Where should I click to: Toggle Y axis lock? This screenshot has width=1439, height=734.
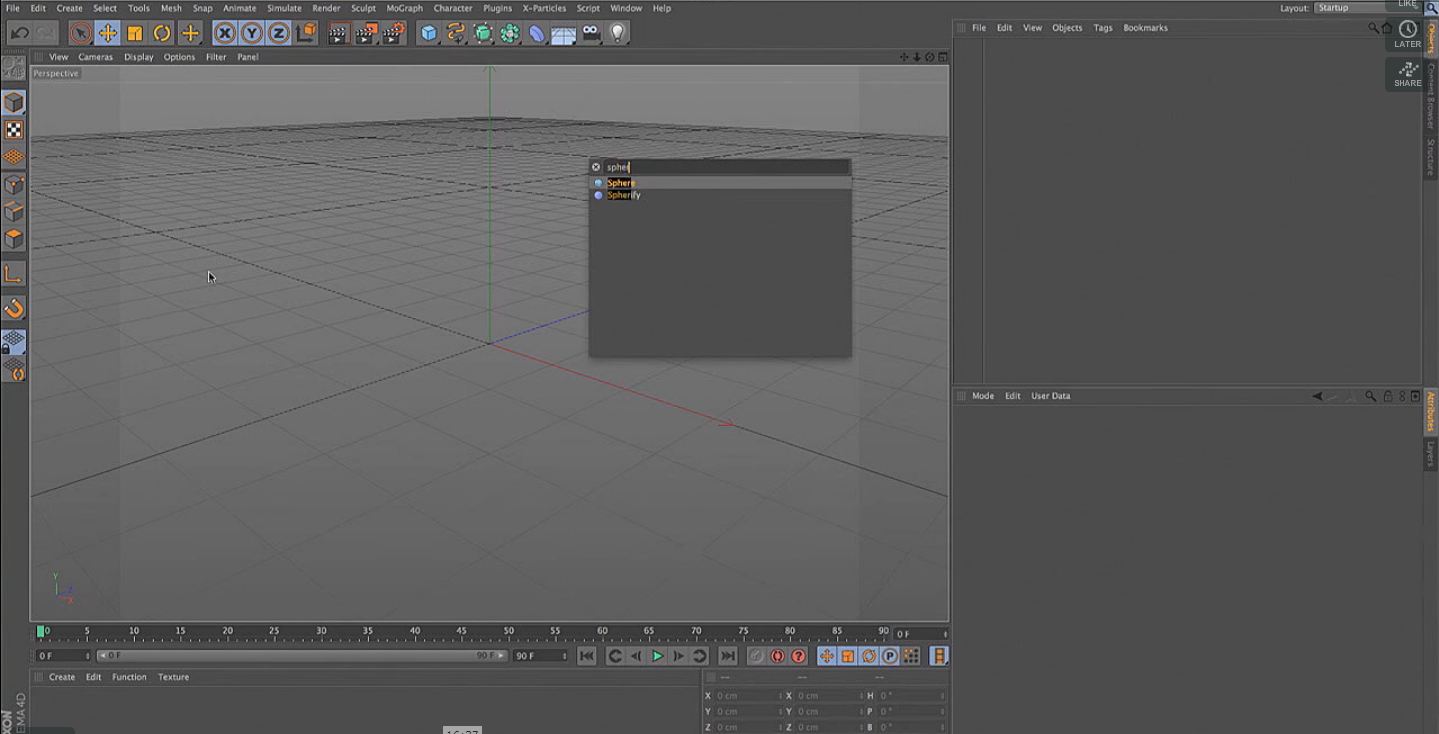pyautogui.click(x=252, y=33)
